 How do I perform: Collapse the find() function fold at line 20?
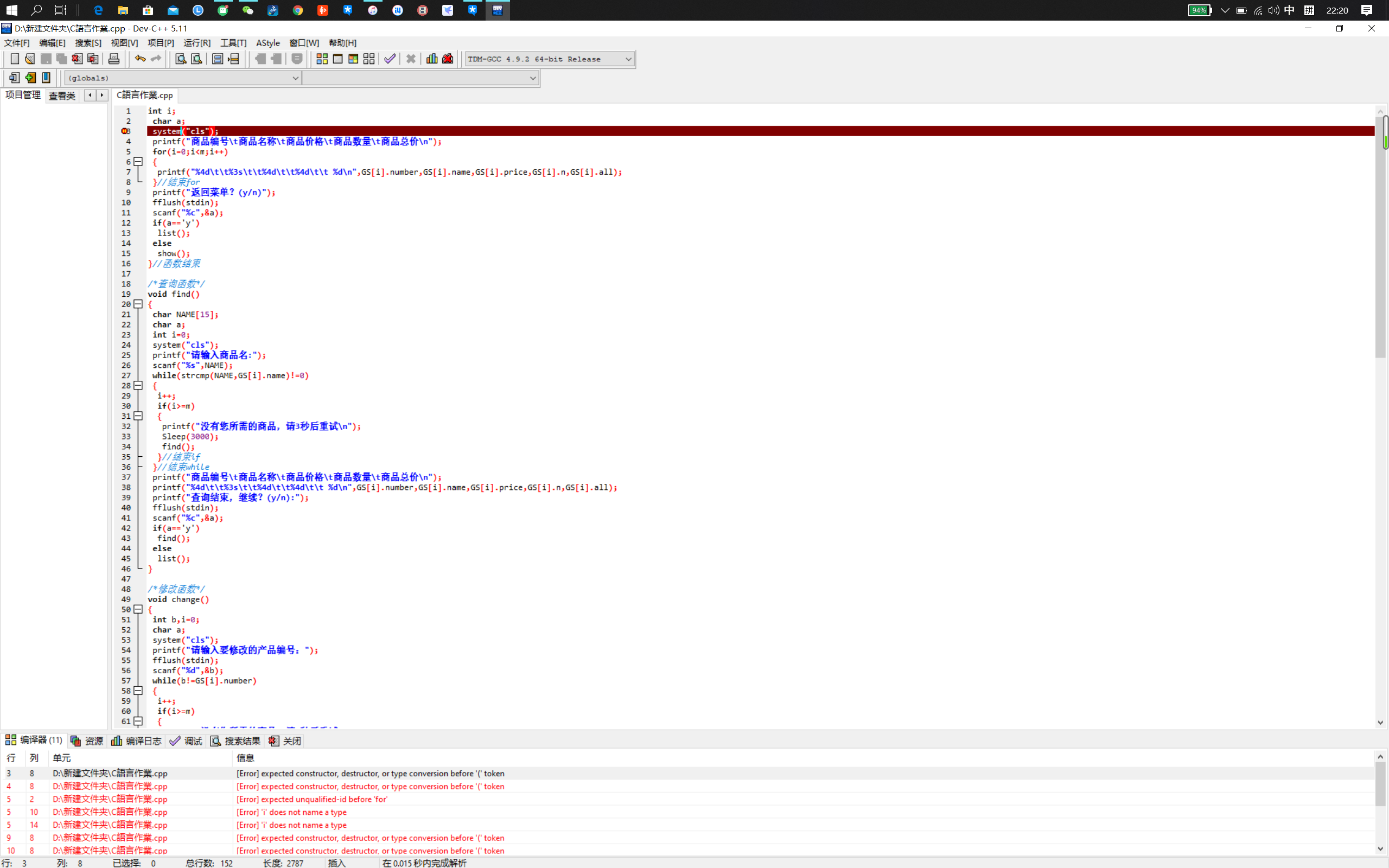coord(138,304)
